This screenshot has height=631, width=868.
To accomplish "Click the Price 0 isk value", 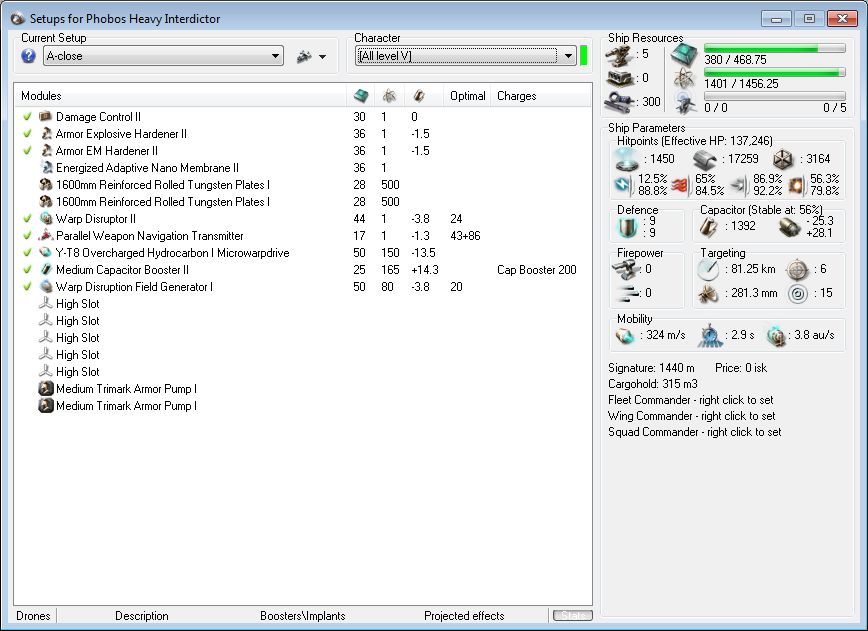I will [741, 368].
